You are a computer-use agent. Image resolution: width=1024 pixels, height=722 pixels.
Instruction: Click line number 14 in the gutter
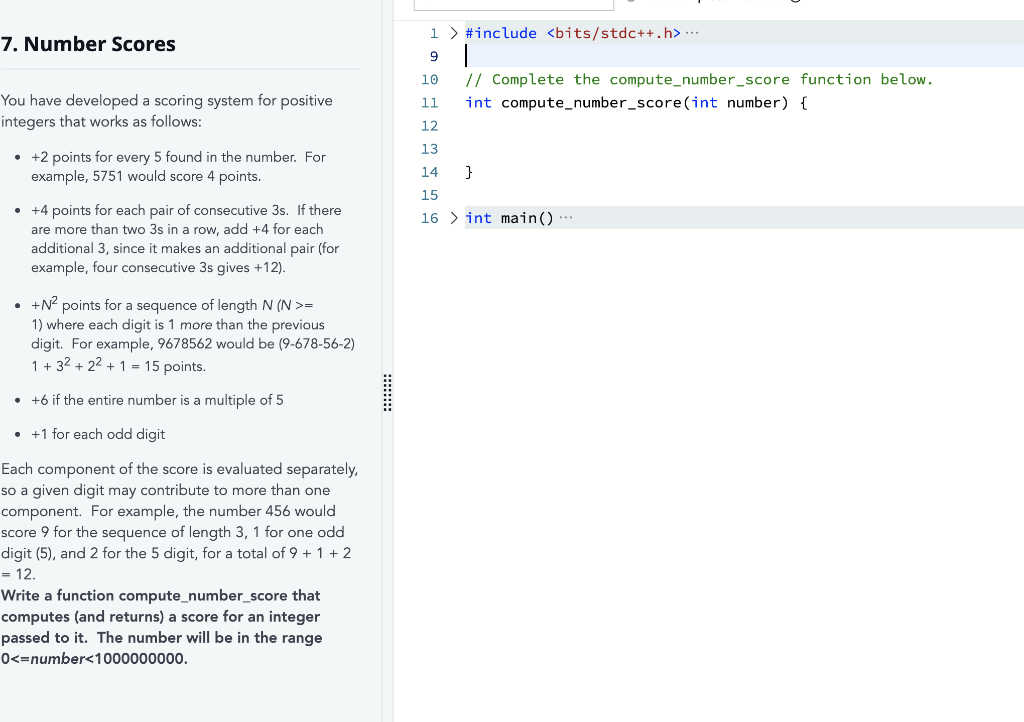430,172
